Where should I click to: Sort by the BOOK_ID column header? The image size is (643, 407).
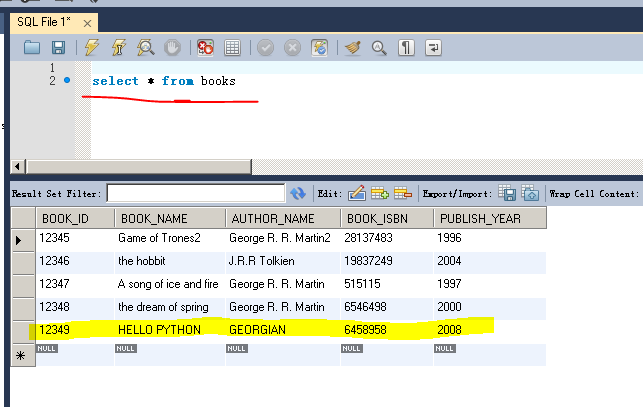click(75, 218)
